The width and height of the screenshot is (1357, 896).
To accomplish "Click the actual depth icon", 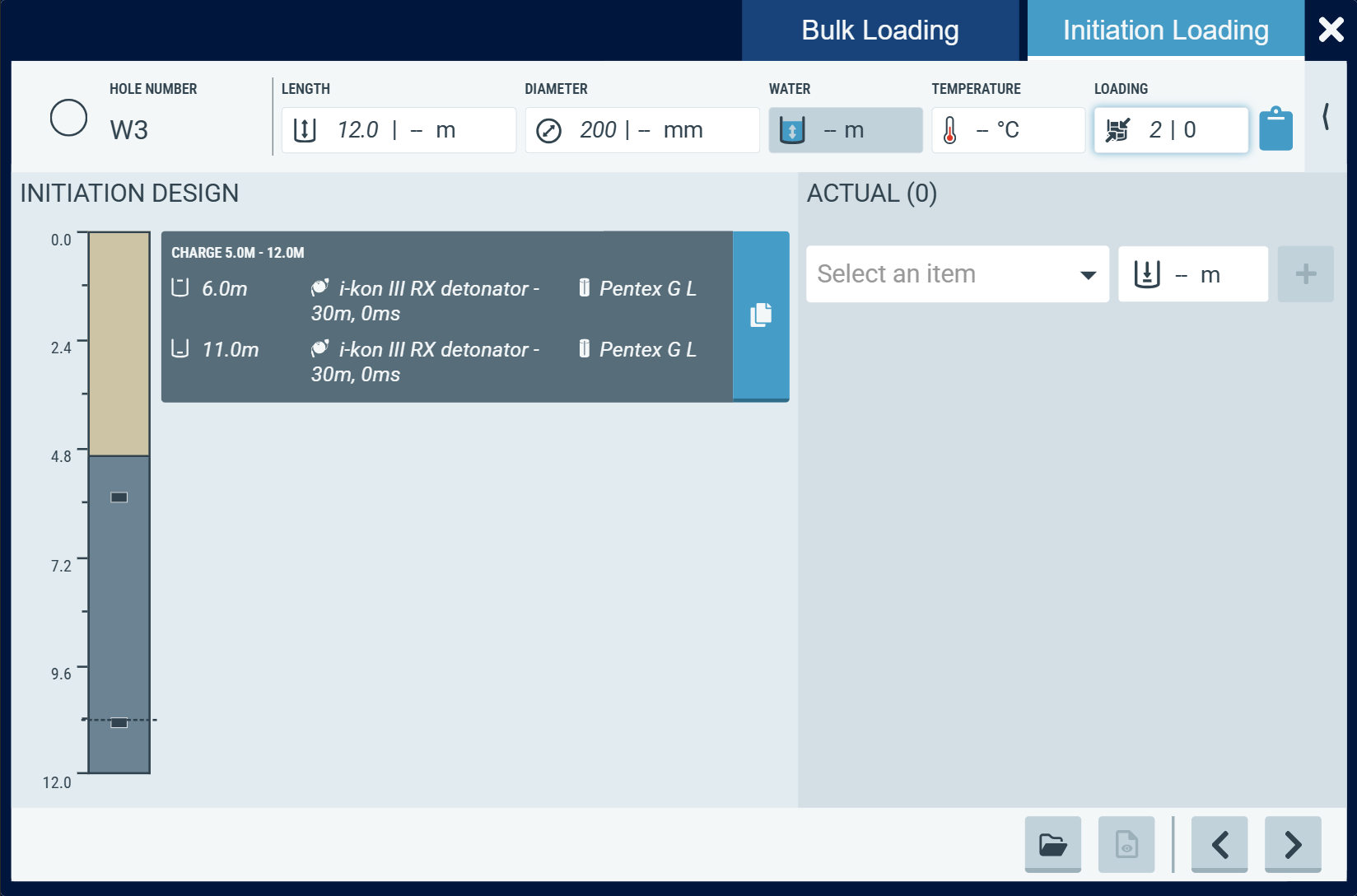I will 1147,274.
